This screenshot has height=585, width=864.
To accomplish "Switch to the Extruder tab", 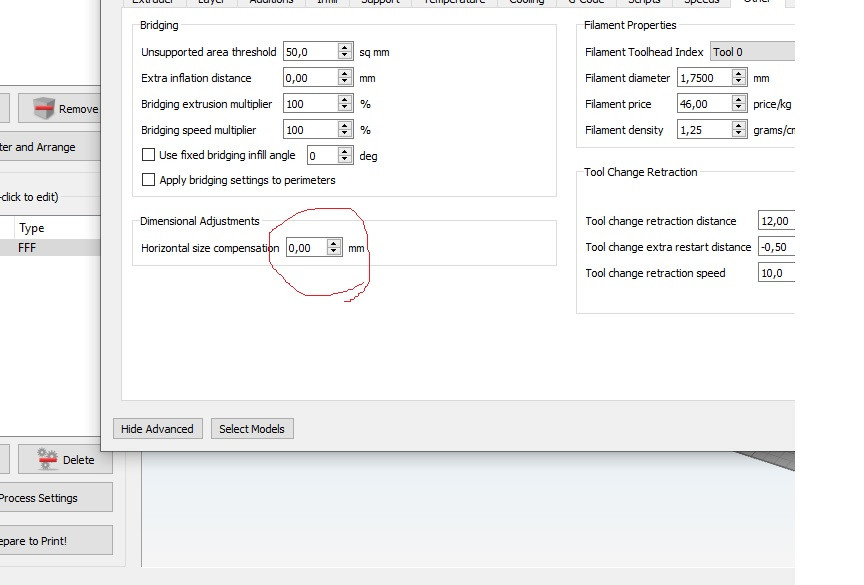I will (152, 3).
